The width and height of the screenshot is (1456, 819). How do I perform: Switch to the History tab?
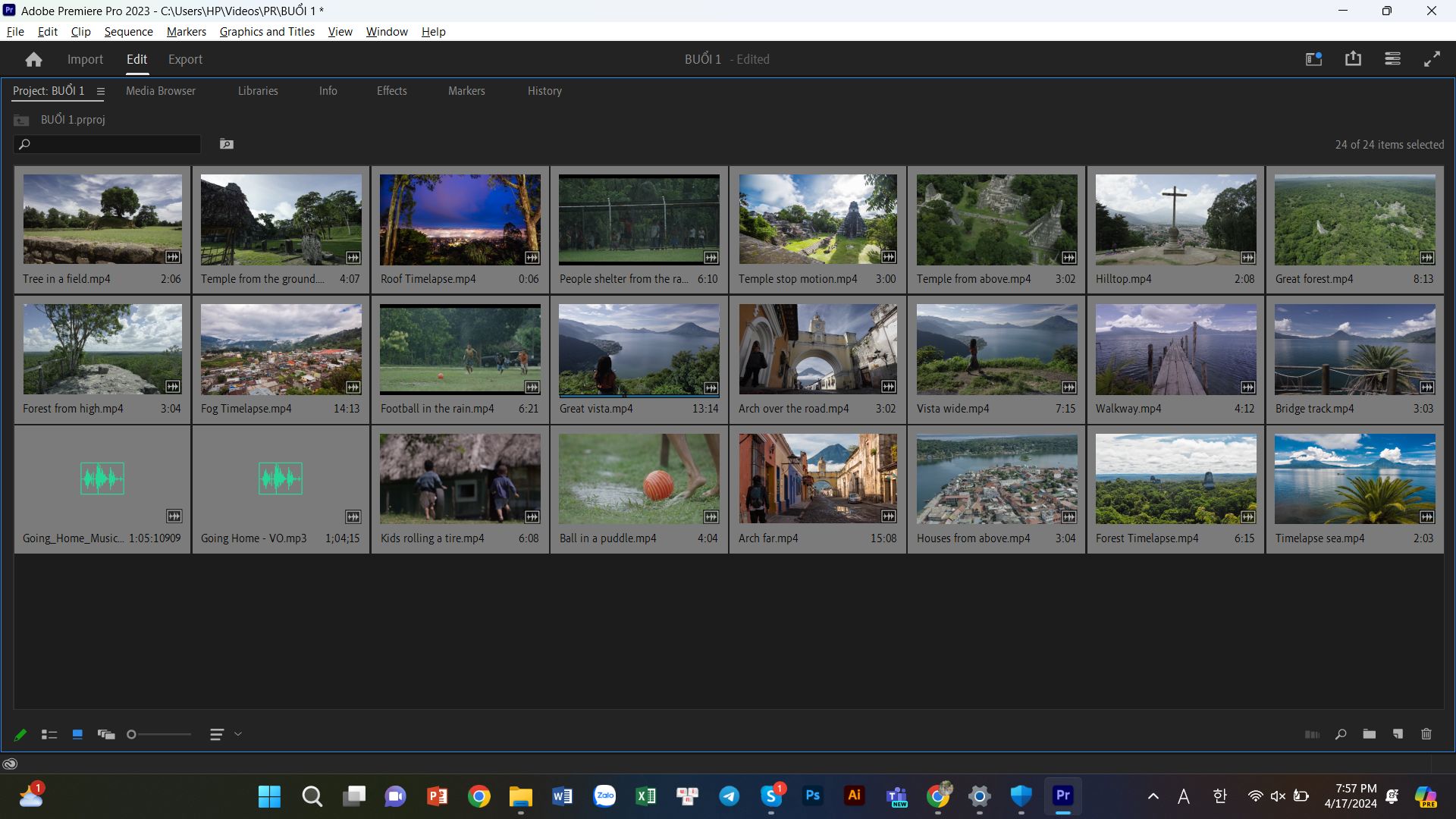[544, 91]
